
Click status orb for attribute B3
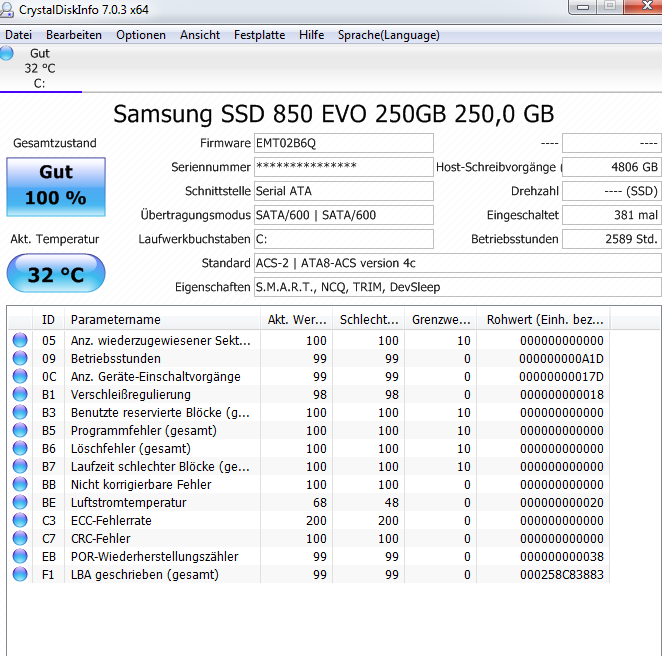tap(20, 412)
